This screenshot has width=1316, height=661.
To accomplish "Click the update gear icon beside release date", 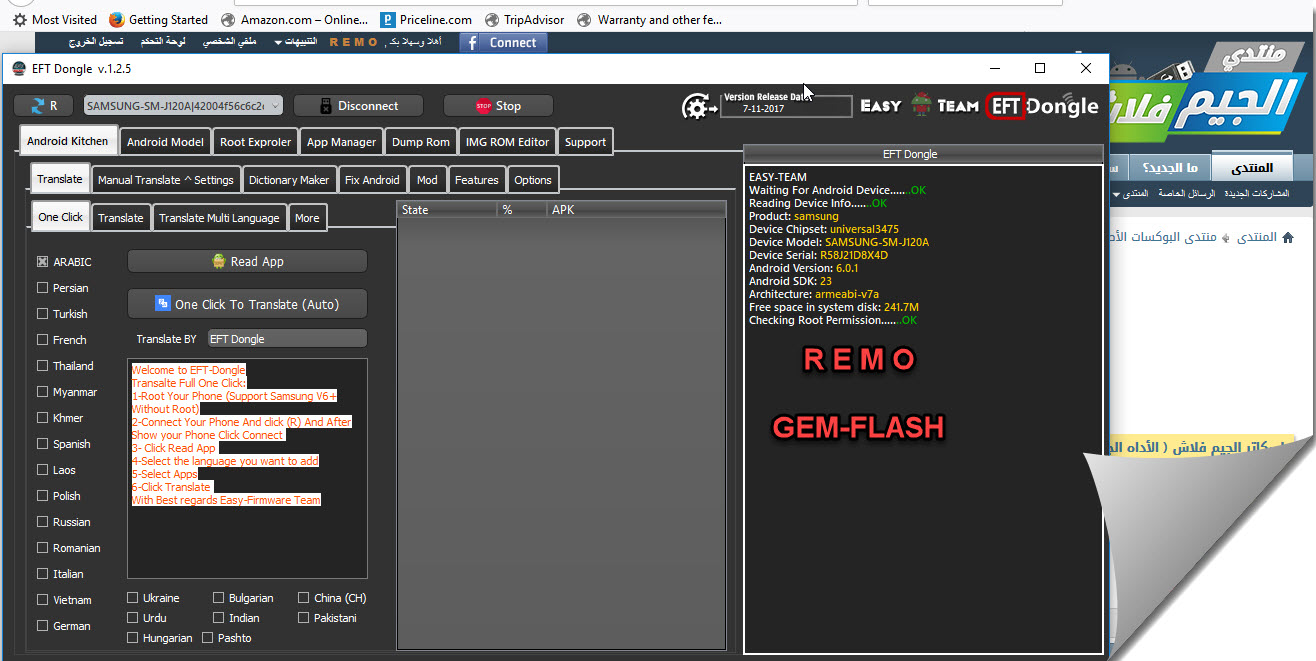I will [697, 106].
